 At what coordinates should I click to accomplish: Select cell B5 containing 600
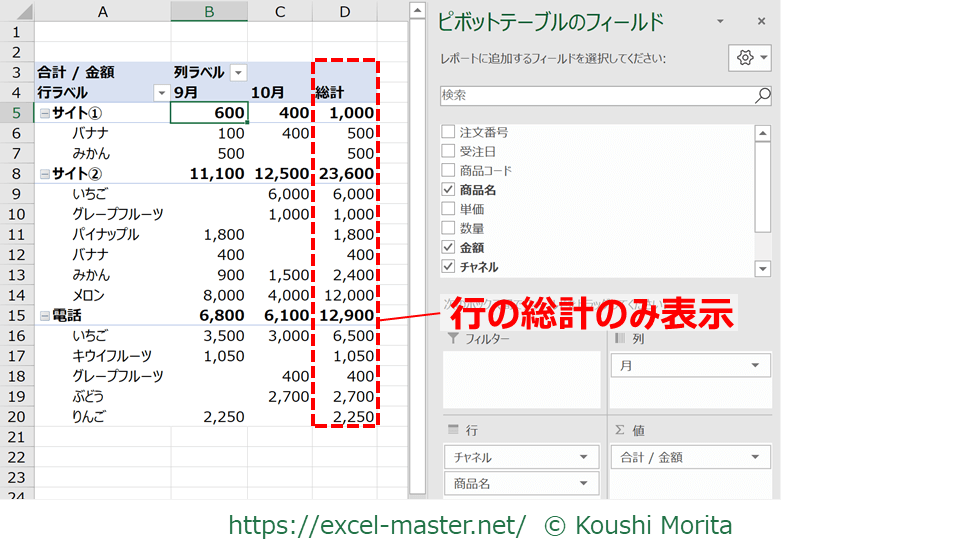point(209,113)
